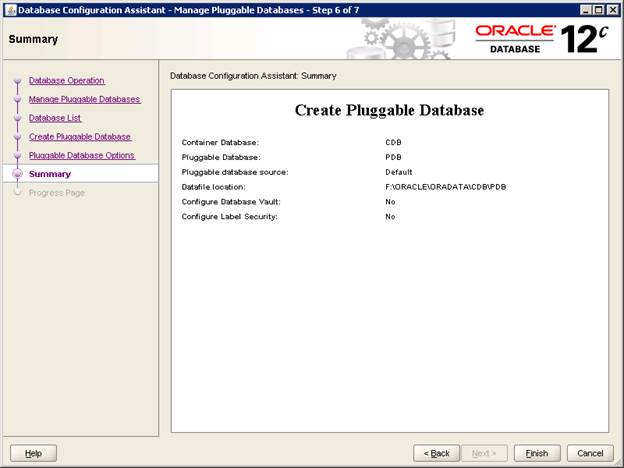Screen dimensions: 624x468
Task: Click the Database Operation step bullet icon
Action: [17, 81]
